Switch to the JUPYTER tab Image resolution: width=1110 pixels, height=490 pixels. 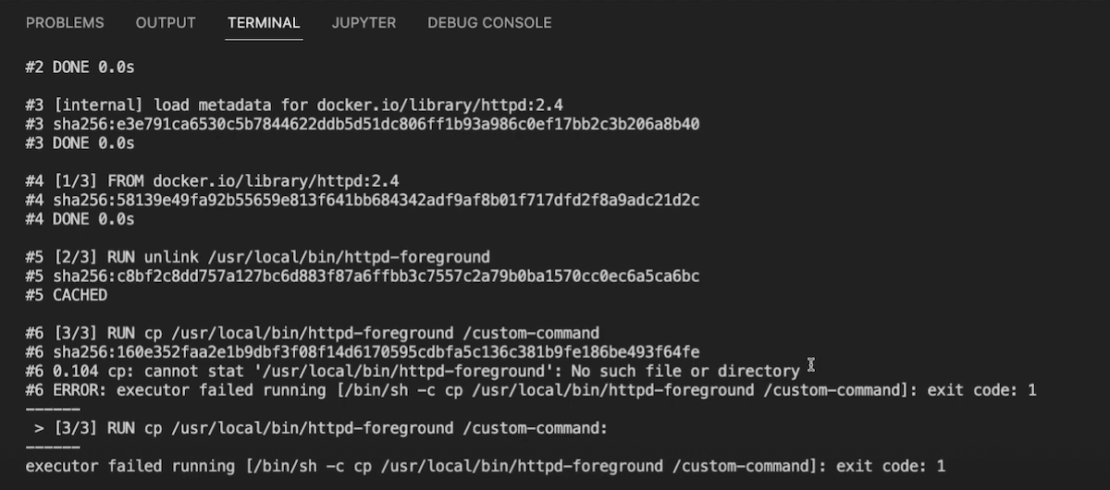363,22
